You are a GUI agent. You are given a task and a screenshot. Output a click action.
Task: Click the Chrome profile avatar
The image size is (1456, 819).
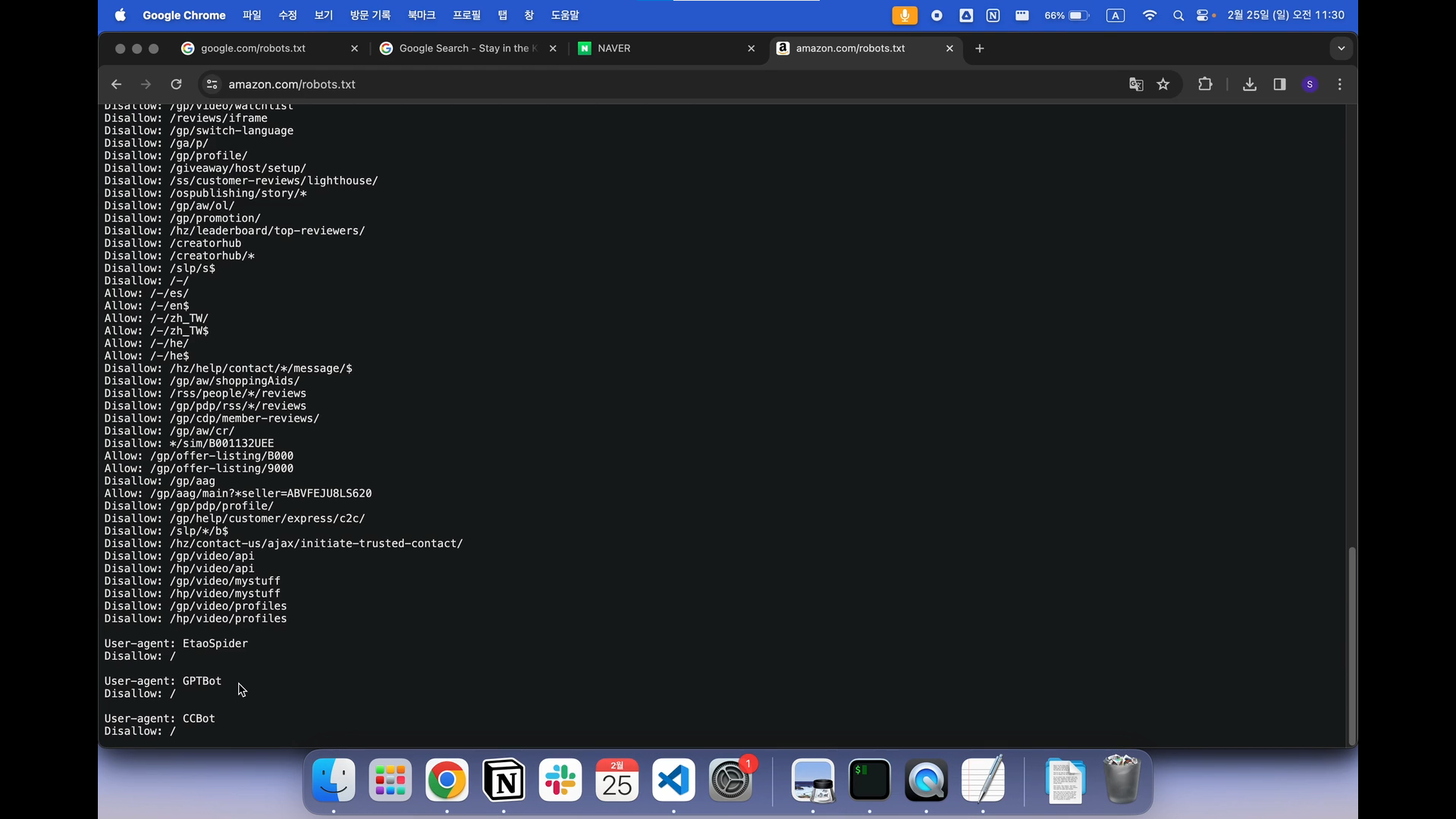click(x=1310, y=84)
